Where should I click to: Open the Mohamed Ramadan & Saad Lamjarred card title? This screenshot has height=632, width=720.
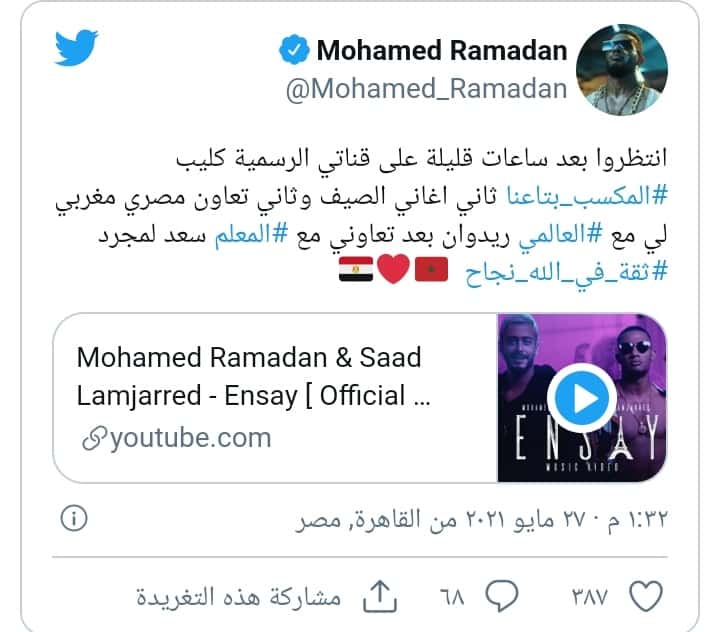pos(253,376)
